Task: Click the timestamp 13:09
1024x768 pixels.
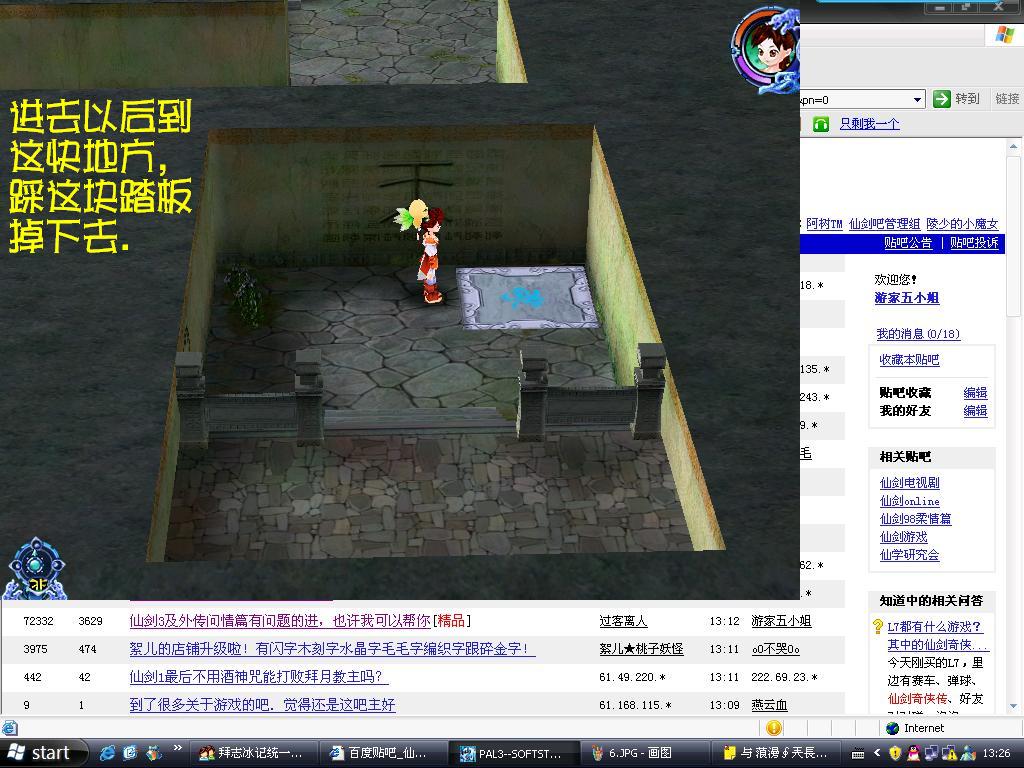Action: click(724, 705)
